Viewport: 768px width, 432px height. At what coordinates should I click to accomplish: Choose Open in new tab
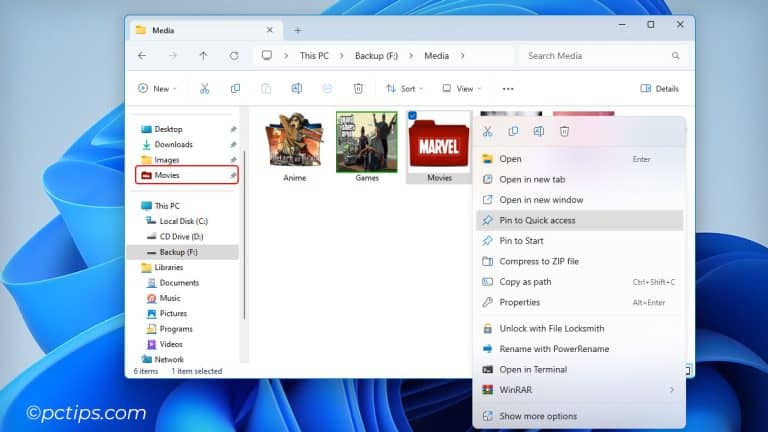click(x=579, y=179)
